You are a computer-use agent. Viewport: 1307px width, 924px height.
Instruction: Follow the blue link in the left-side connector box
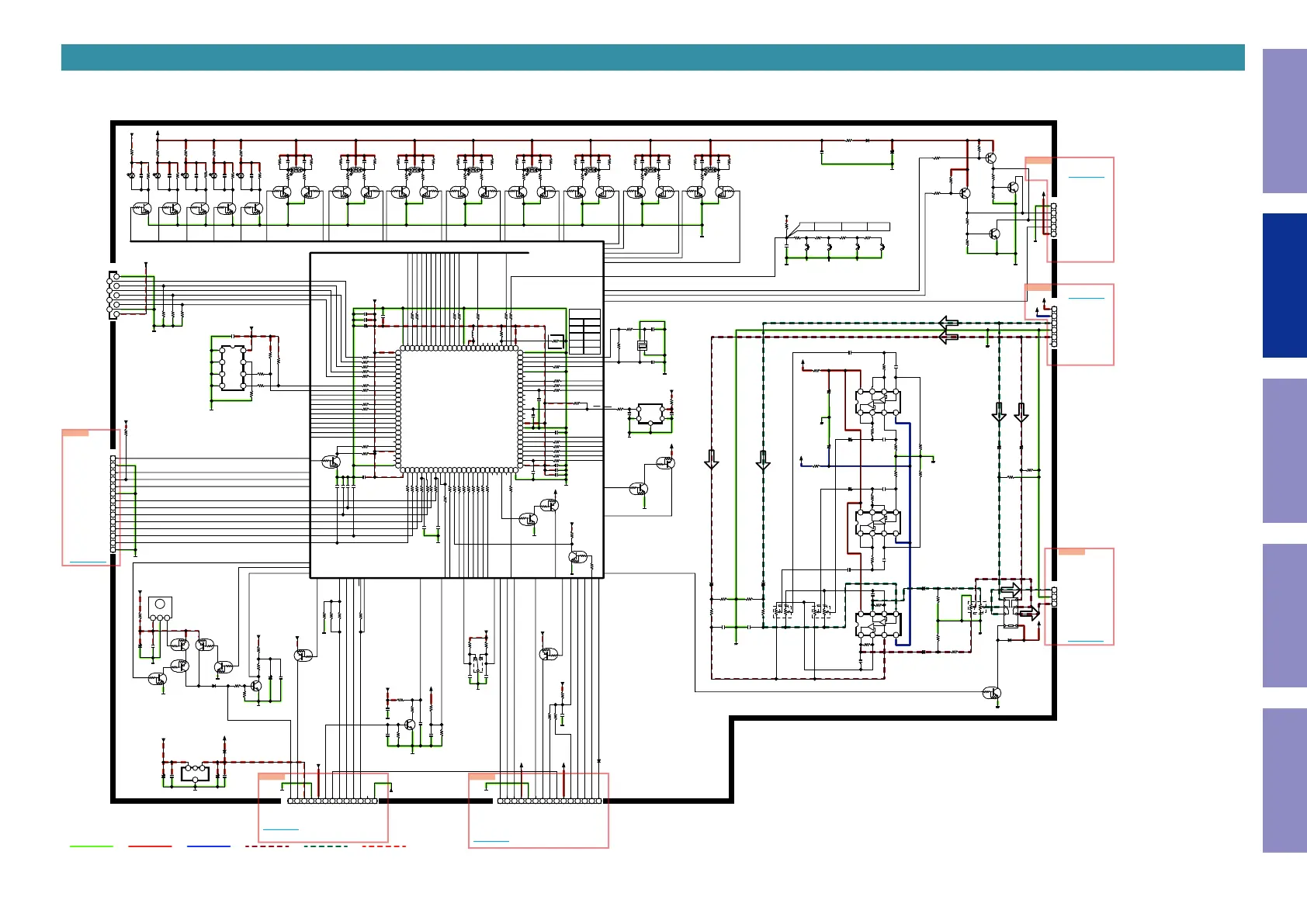88,561
